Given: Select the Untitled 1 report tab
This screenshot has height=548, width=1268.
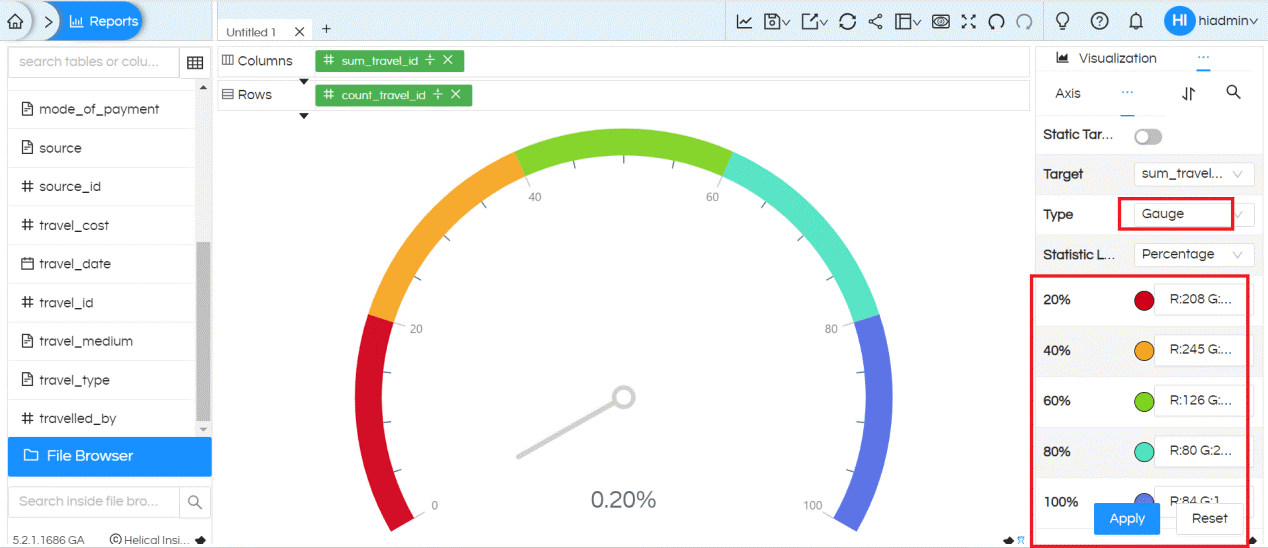Looking at the screenshot, I should click(x=252, y=32).
